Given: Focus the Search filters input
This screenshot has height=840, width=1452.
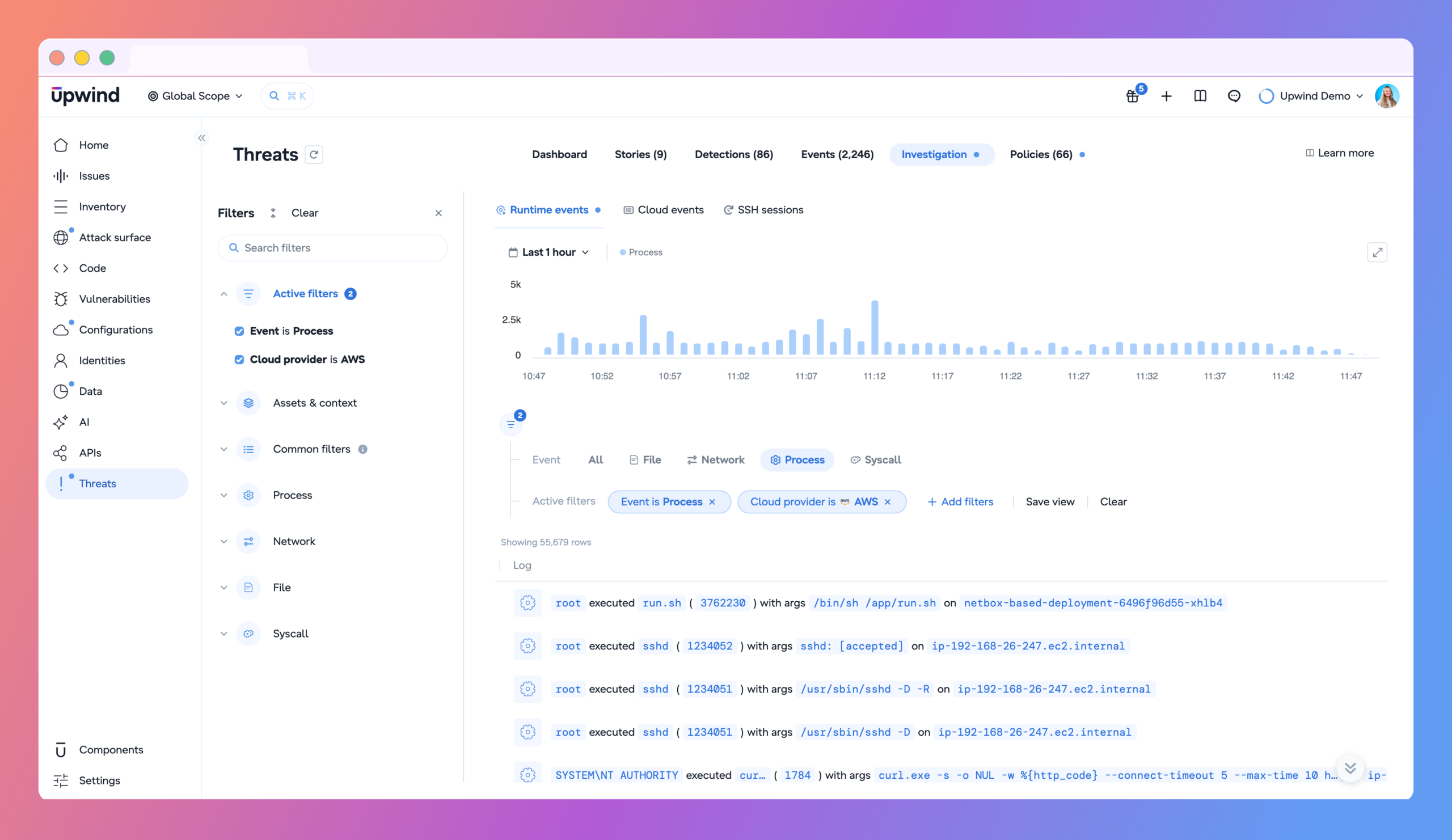Looking at the screenshot, I should pyautogui.click(x=332, y=248).
